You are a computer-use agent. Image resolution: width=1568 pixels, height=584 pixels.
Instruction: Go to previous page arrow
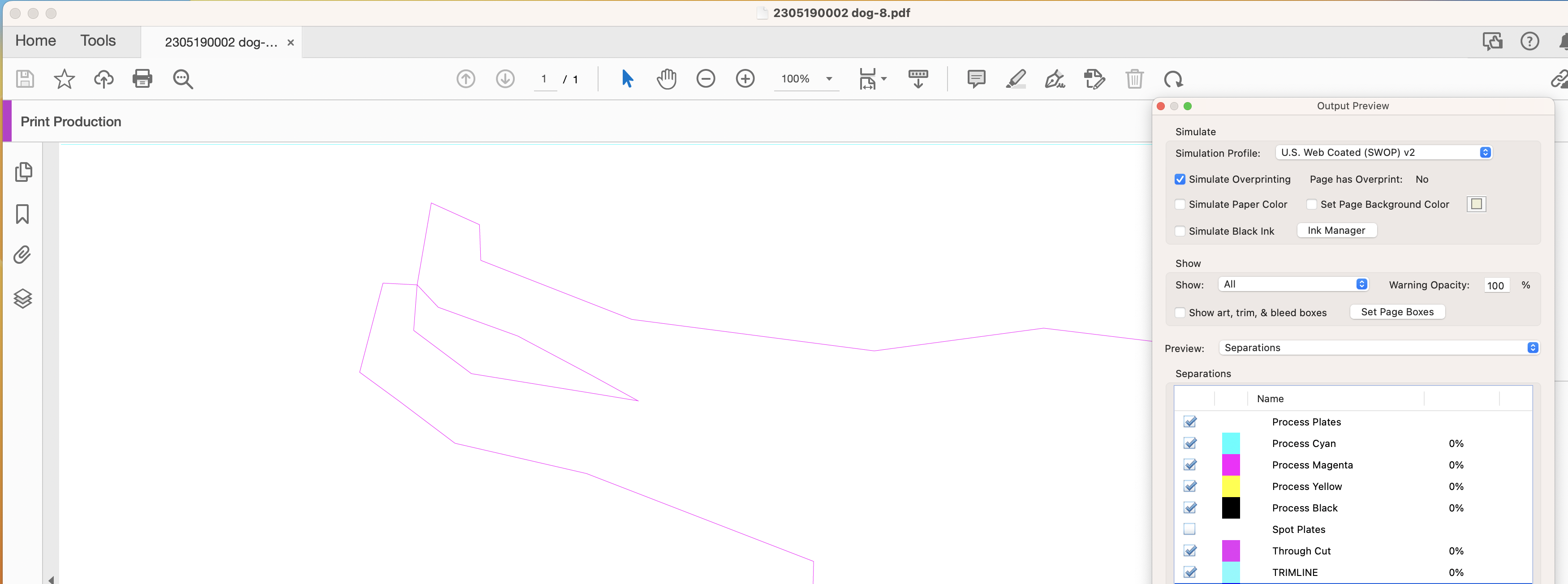[x=465, y=79]
